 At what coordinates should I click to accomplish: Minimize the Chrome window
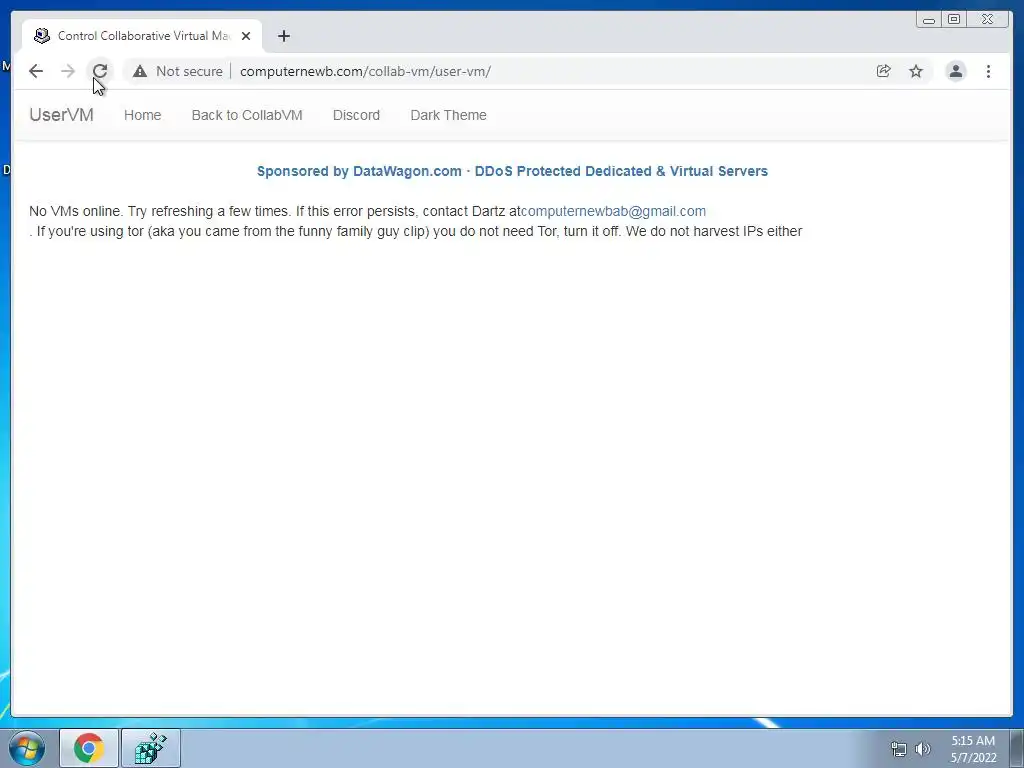tap(929, 20)
